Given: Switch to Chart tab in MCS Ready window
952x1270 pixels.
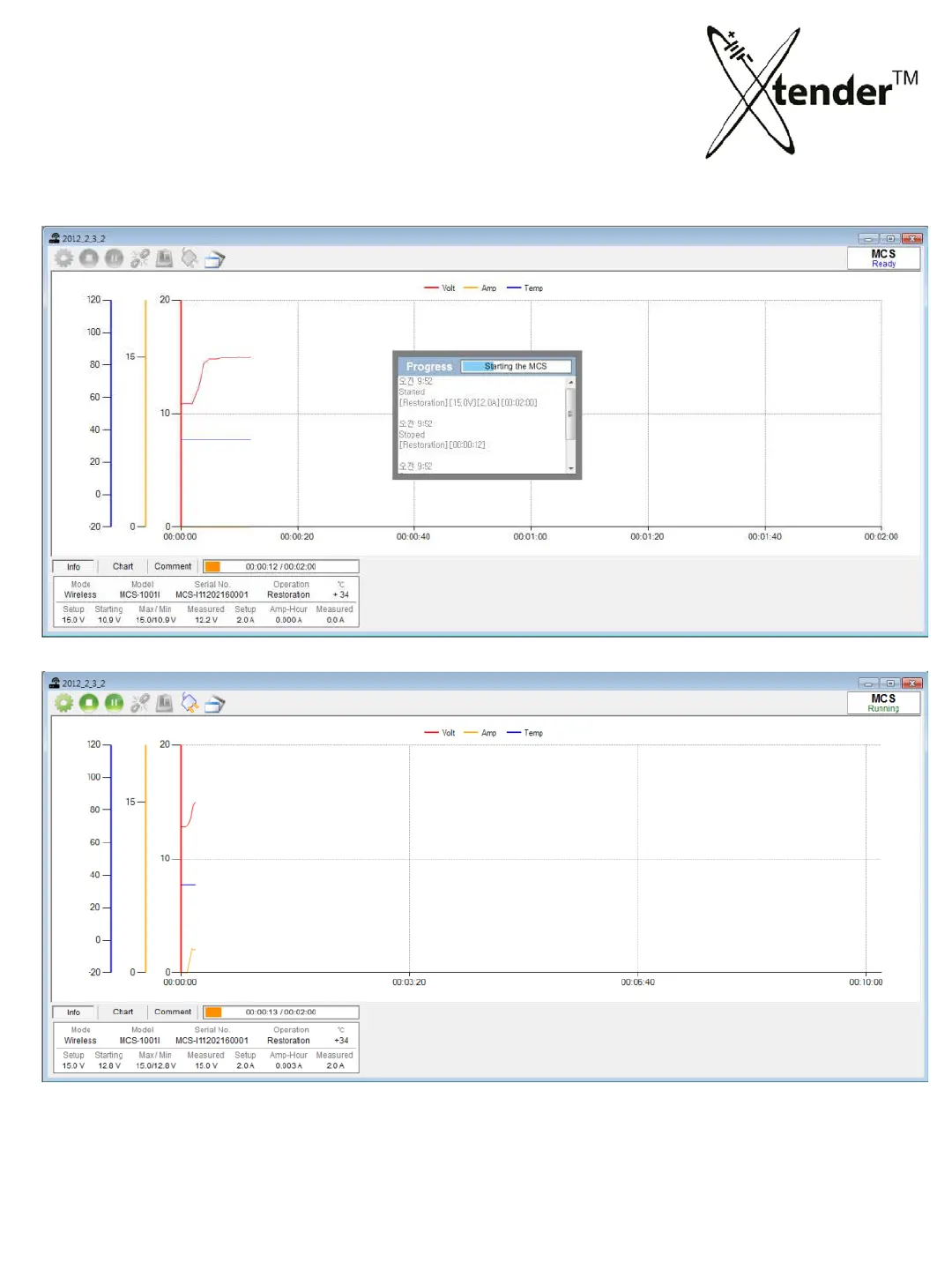Looking at the screenshot, I should [123, 567].
